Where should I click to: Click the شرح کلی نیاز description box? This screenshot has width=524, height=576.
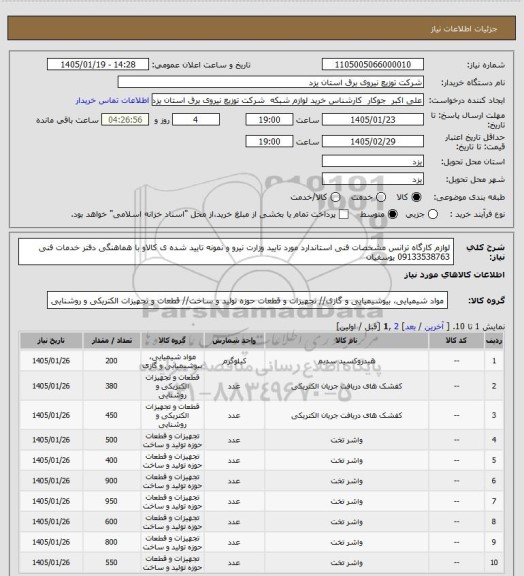(x=236, y=252)
